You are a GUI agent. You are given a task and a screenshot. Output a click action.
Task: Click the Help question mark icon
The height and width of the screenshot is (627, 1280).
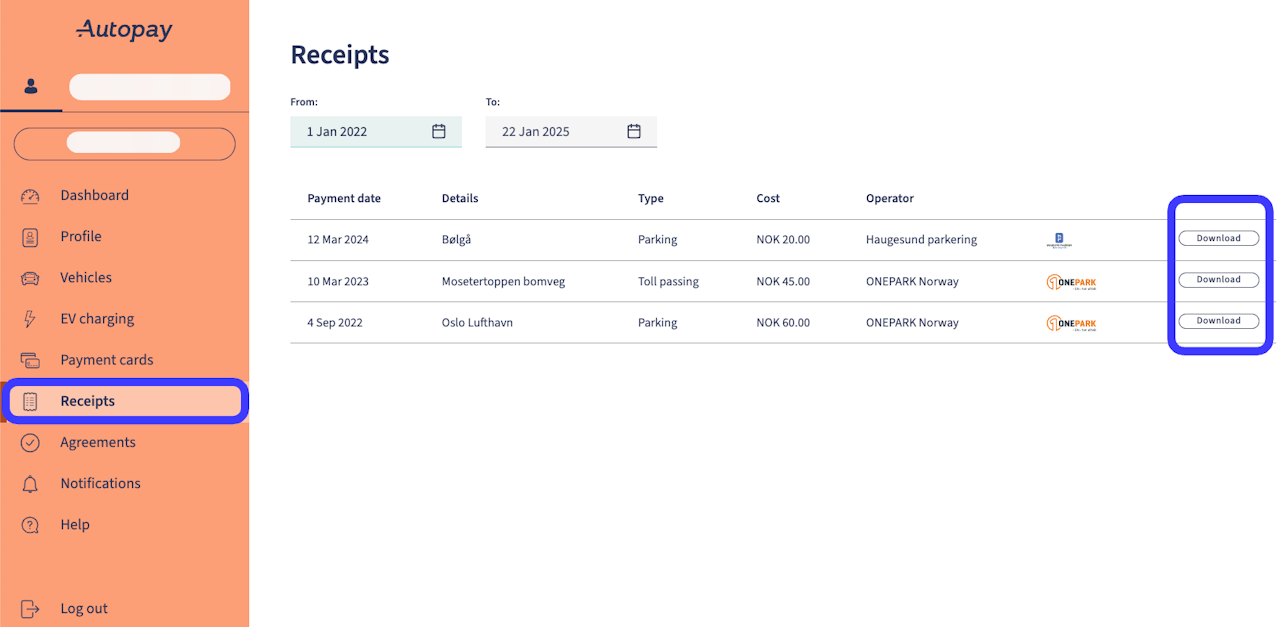pos(30,525)
